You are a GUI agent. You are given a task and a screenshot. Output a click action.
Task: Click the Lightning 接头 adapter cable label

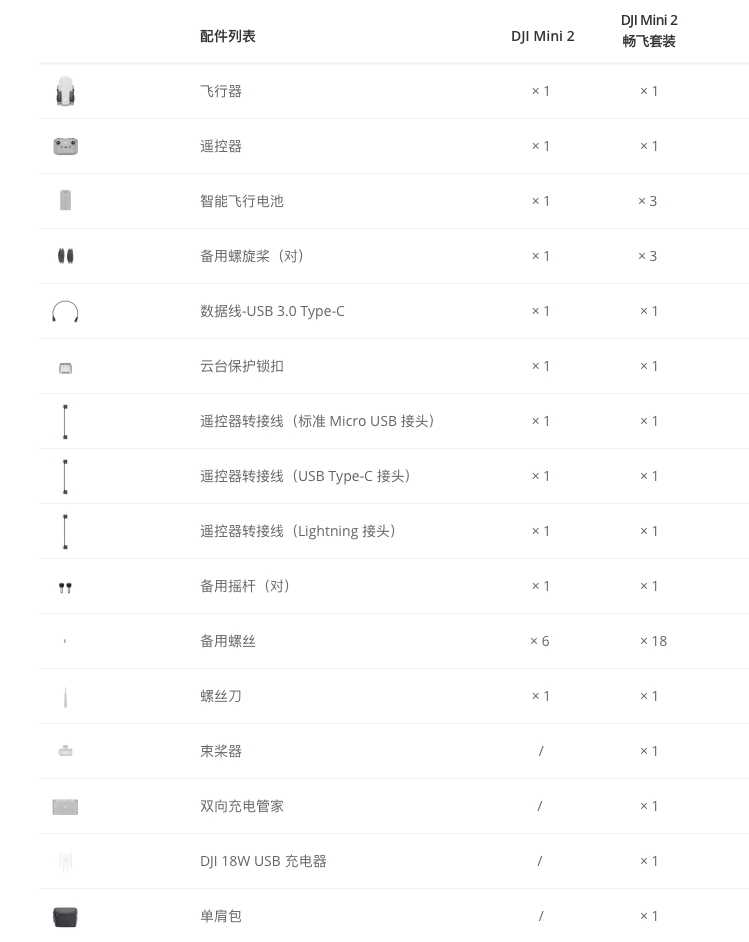[297, 531]
